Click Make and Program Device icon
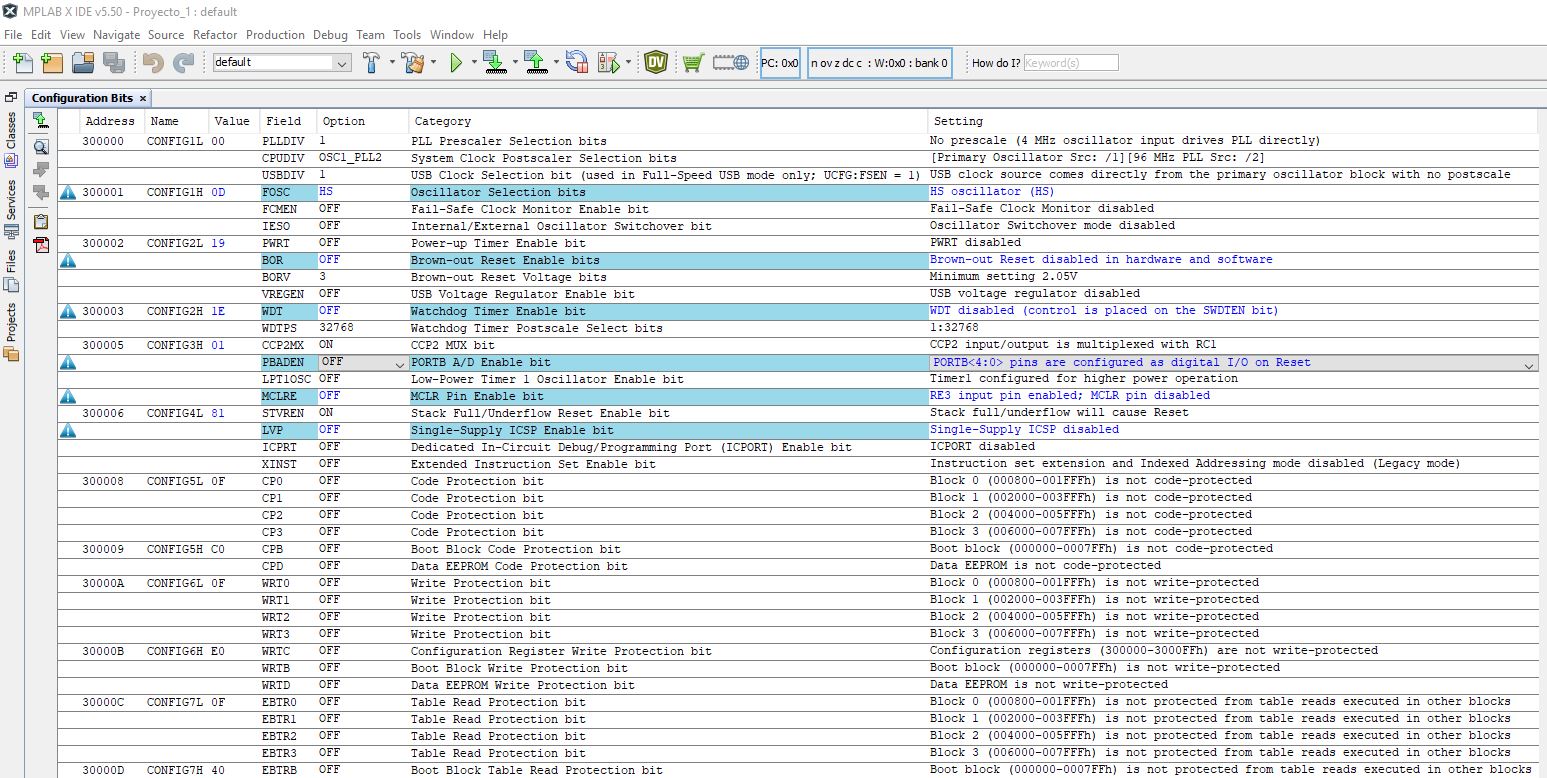1547x778 pixels. tap(494, 63)
